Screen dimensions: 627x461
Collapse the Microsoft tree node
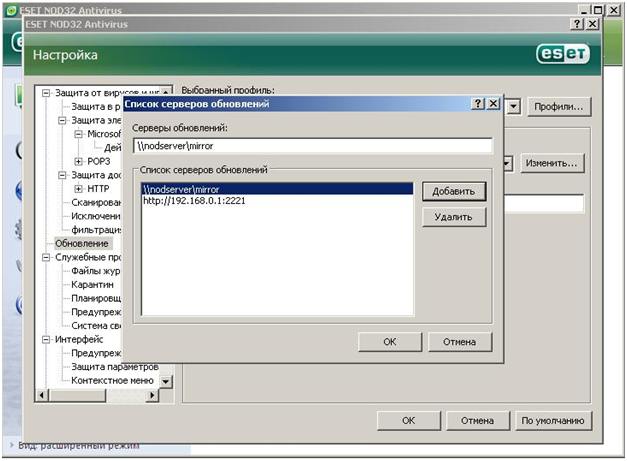tap(78, 134)
